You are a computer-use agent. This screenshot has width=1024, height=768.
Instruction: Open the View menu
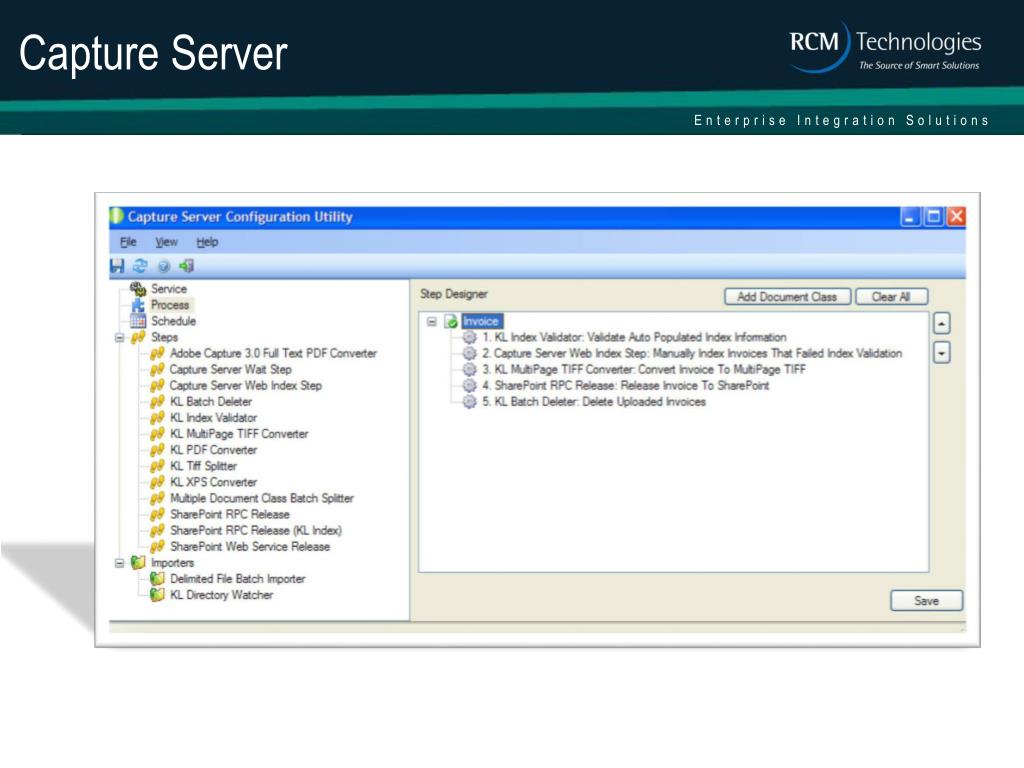[x=167, y=242]
